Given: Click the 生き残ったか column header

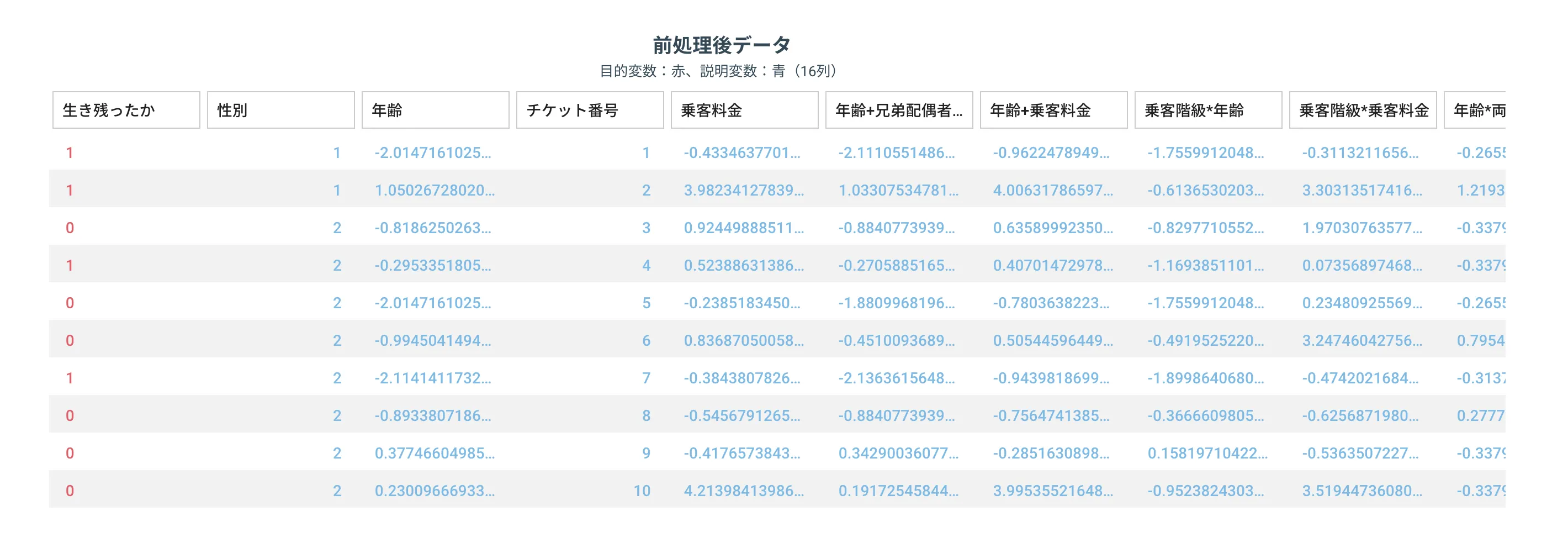Looking at the screenshot, I should (x=126, y=110).
